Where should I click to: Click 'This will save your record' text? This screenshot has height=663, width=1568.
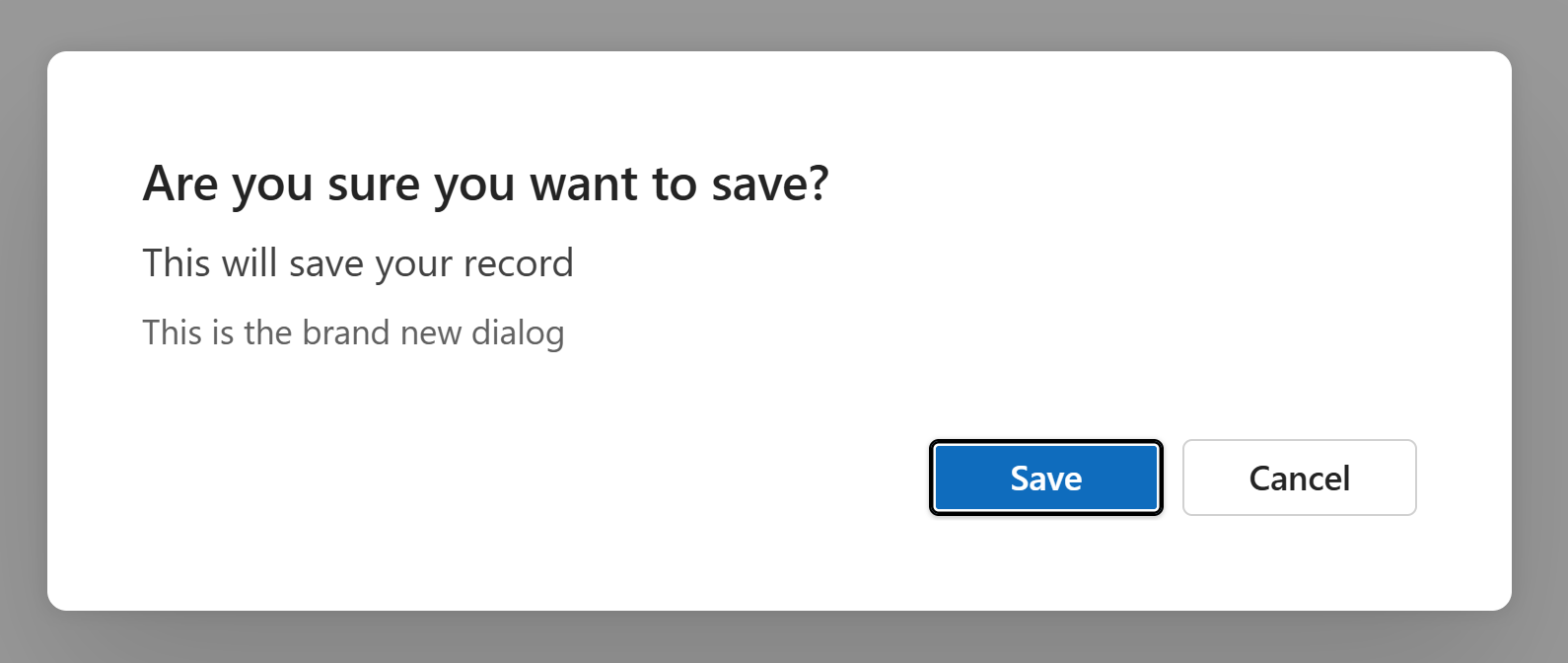pyautogui.click(x=359, y=262)
